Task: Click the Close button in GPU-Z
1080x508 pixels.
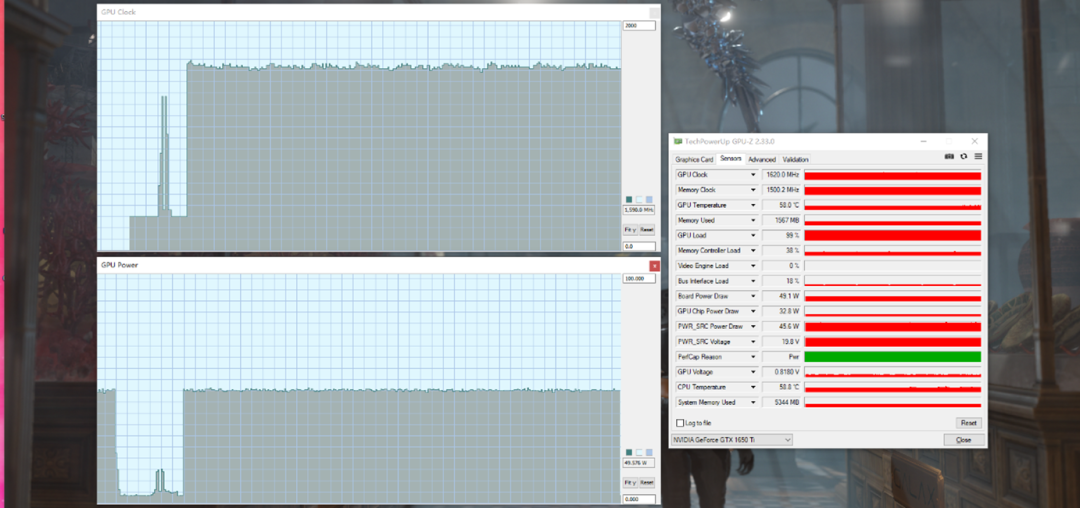Action: [964, 439]
